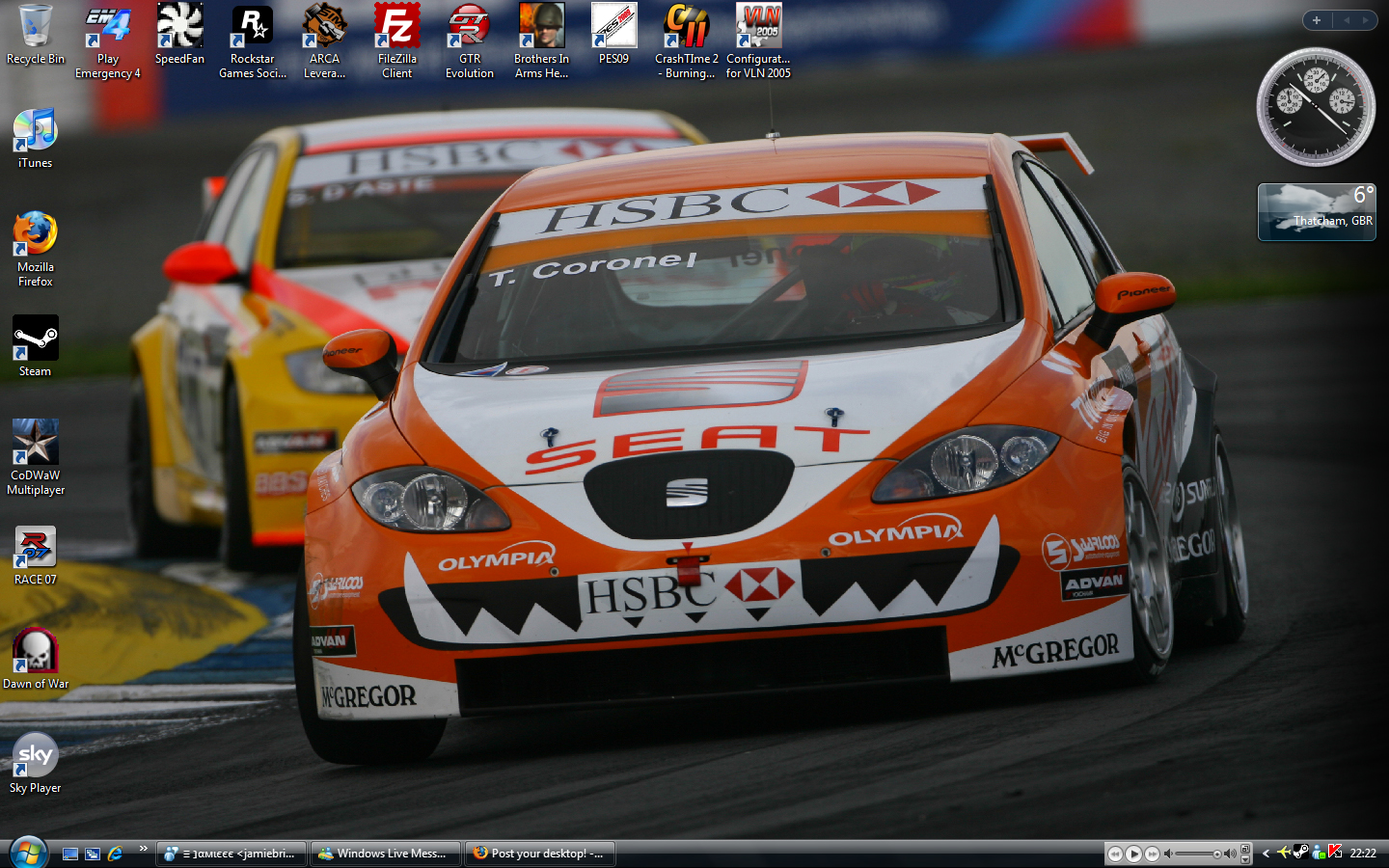Select the Play Emergency 4 shortcut
The width and height of the screenshot is (1389, 868).
[x=107, y=41]
